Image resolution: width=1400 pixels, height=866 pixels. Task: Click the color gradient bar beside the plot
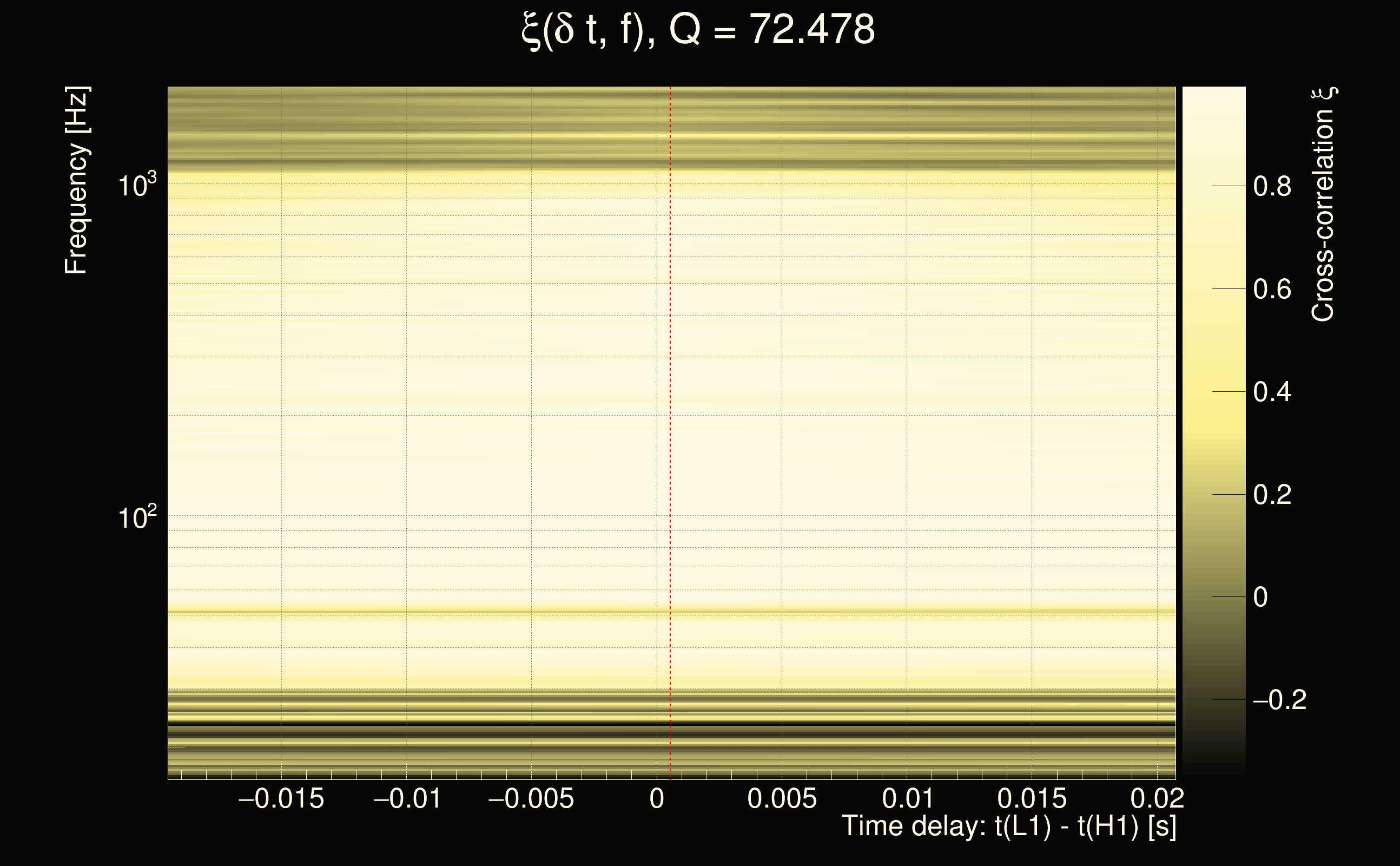point(1213,430)
